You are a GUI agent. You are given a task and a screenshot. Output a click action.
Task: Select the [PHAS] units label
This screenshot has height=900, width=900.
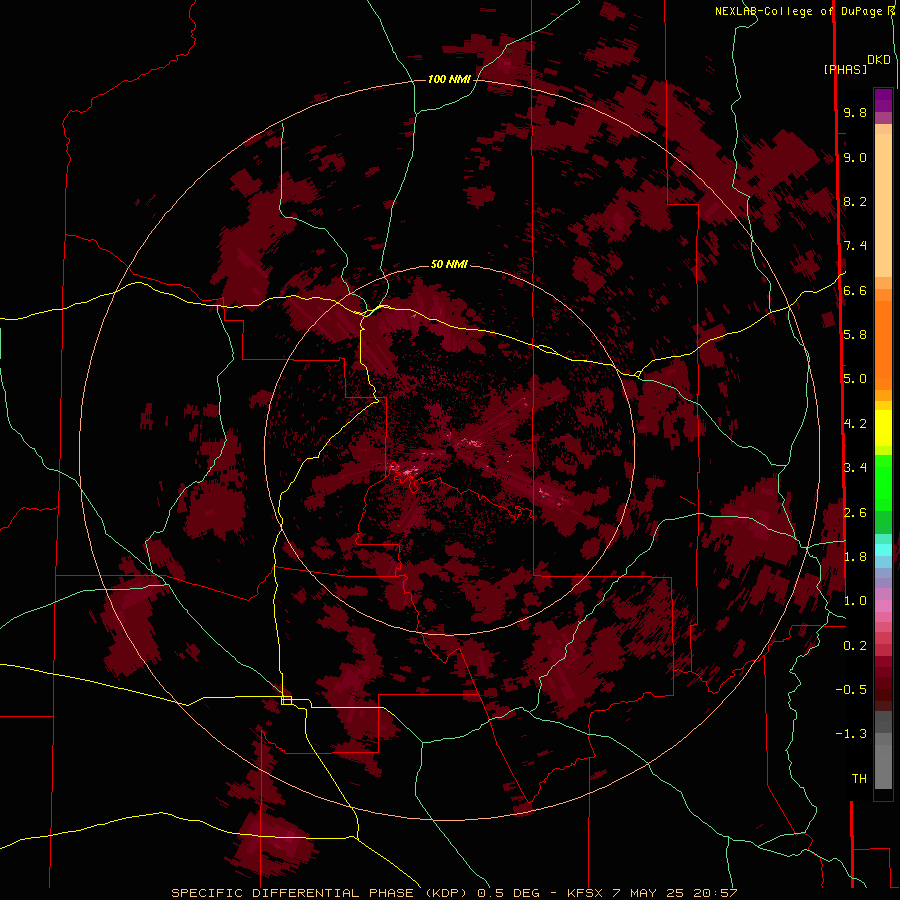click(x=845, y=69)
